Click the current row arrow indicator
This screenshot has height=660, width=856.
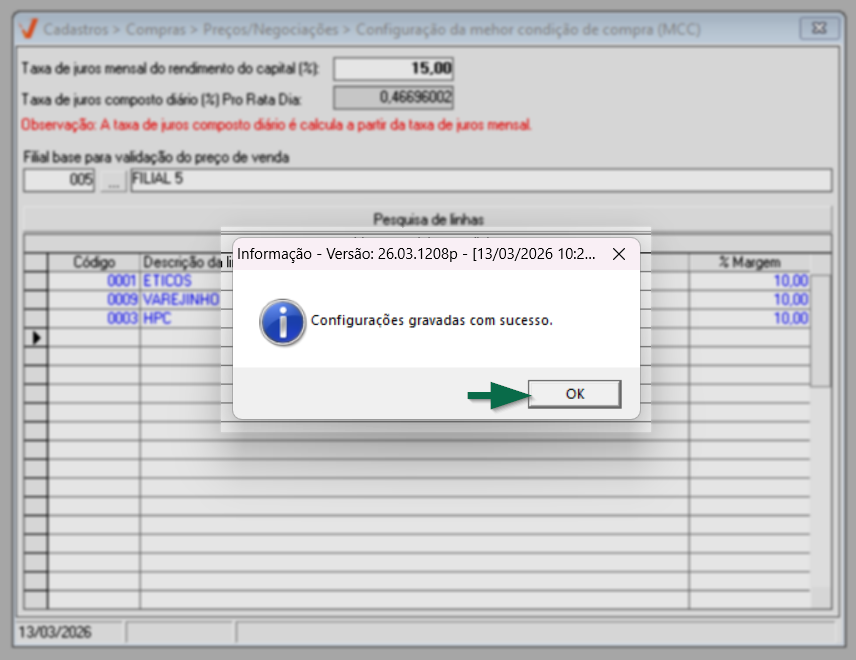[36, 337]
